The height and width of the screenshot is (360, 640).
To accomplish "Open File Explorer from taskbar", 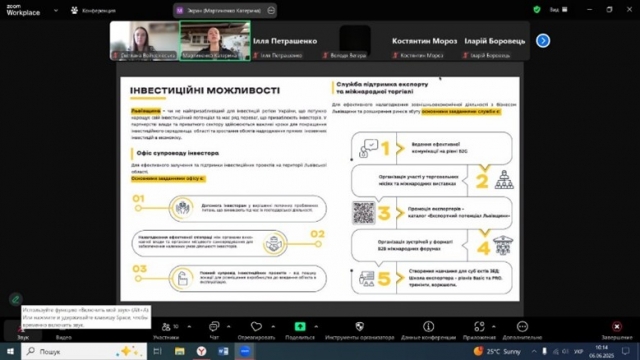I will [180, 351].
